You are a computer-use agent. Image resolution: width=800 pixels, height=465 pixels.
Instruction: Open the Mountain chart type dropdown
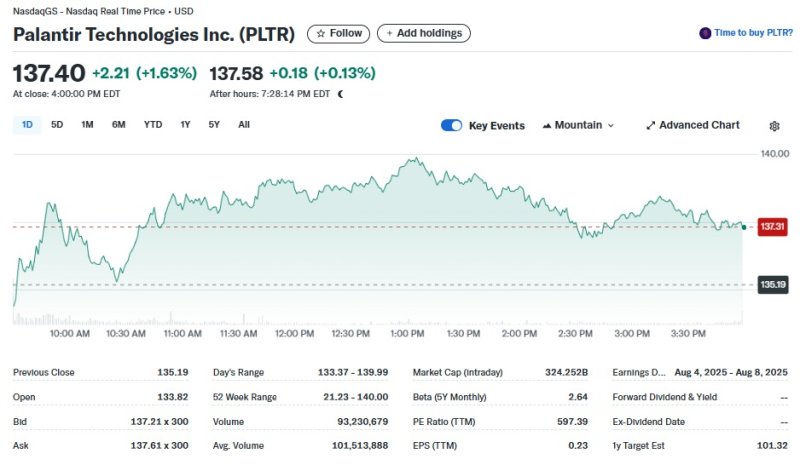(x=578, y=126)
